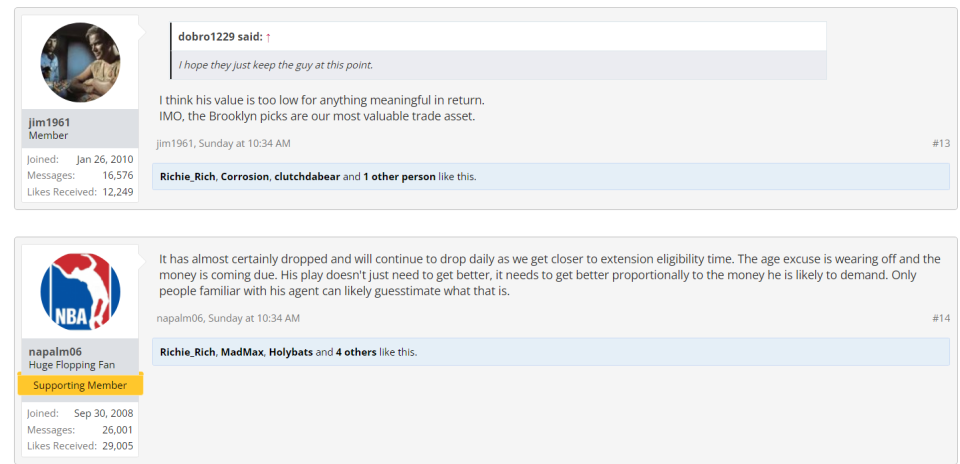Screen dimensions: 960x464
Task: Open post #13 permalink
Action: coord(941,143)
